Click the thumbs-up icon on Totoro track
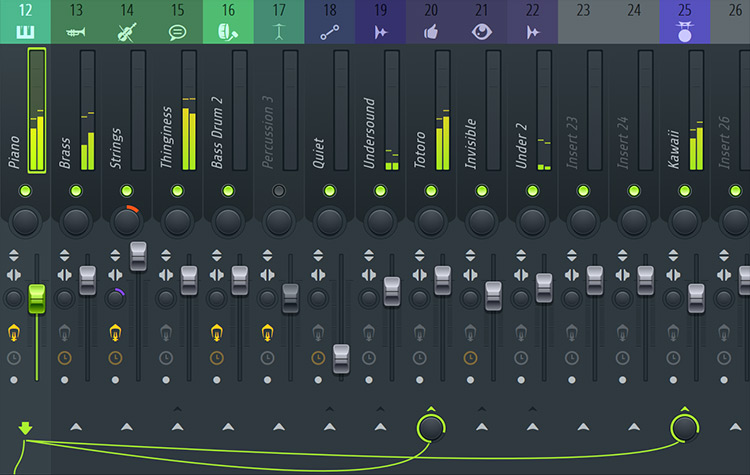Screen dimensions: 750x475 pos(431,33)
